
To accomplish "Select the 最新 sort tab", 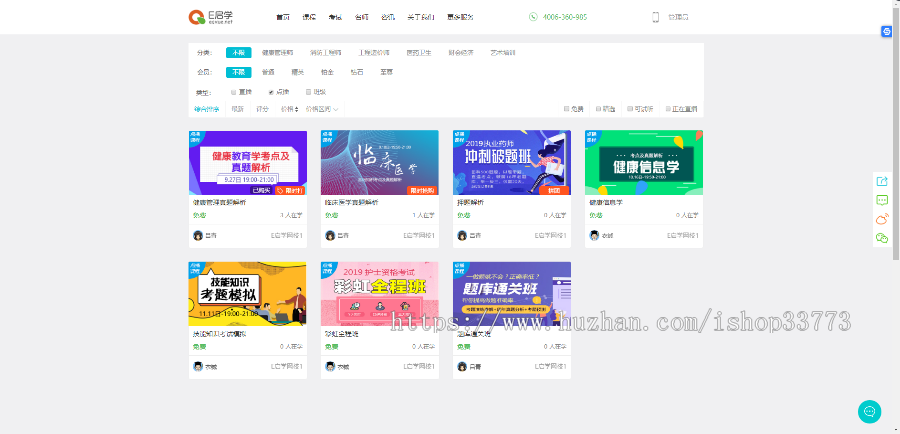I will pyautogui.click(x=238, y=108).
